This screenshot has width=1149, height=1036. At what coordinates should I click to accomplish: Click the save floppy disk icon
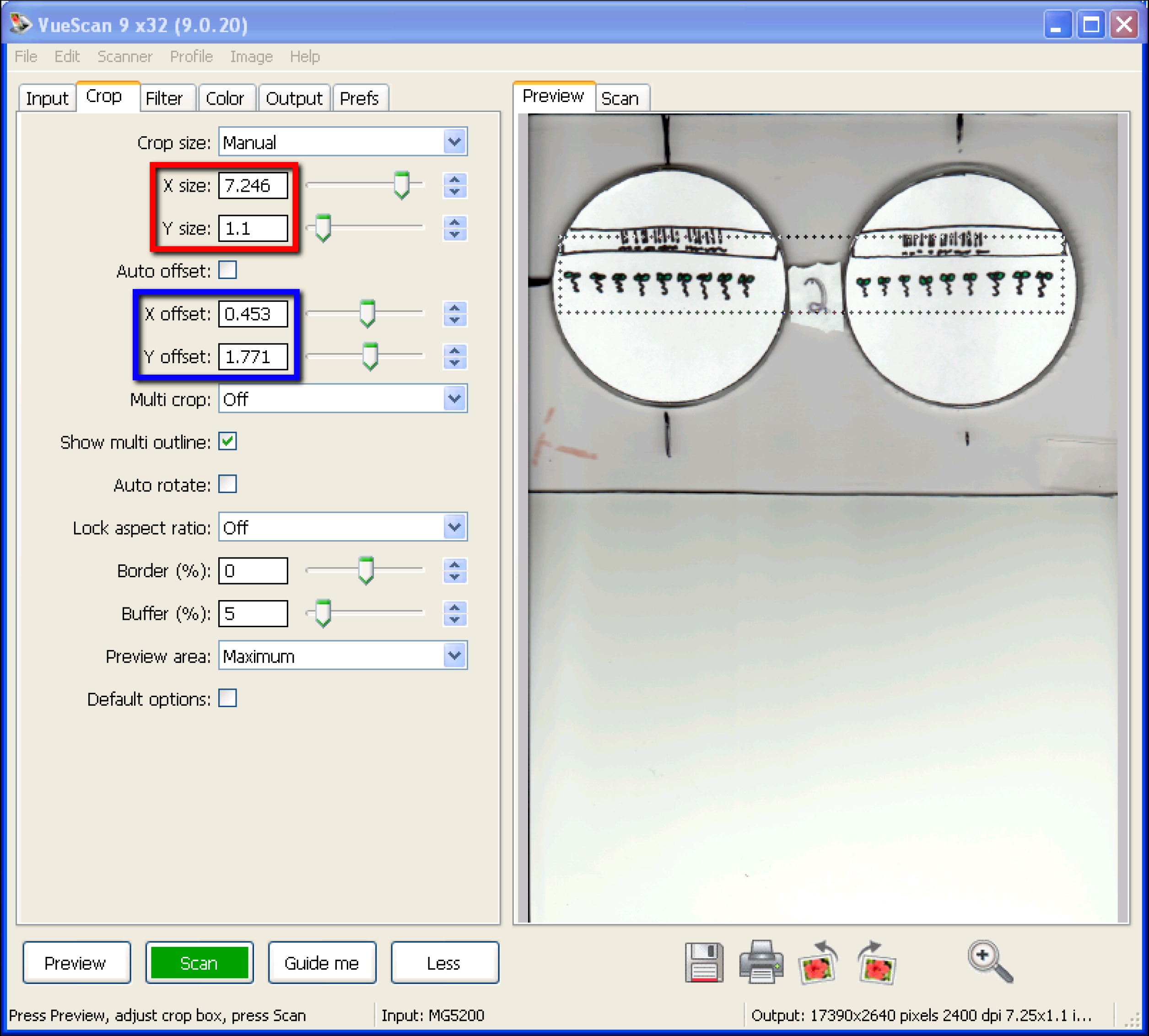(x=704, y=963)
